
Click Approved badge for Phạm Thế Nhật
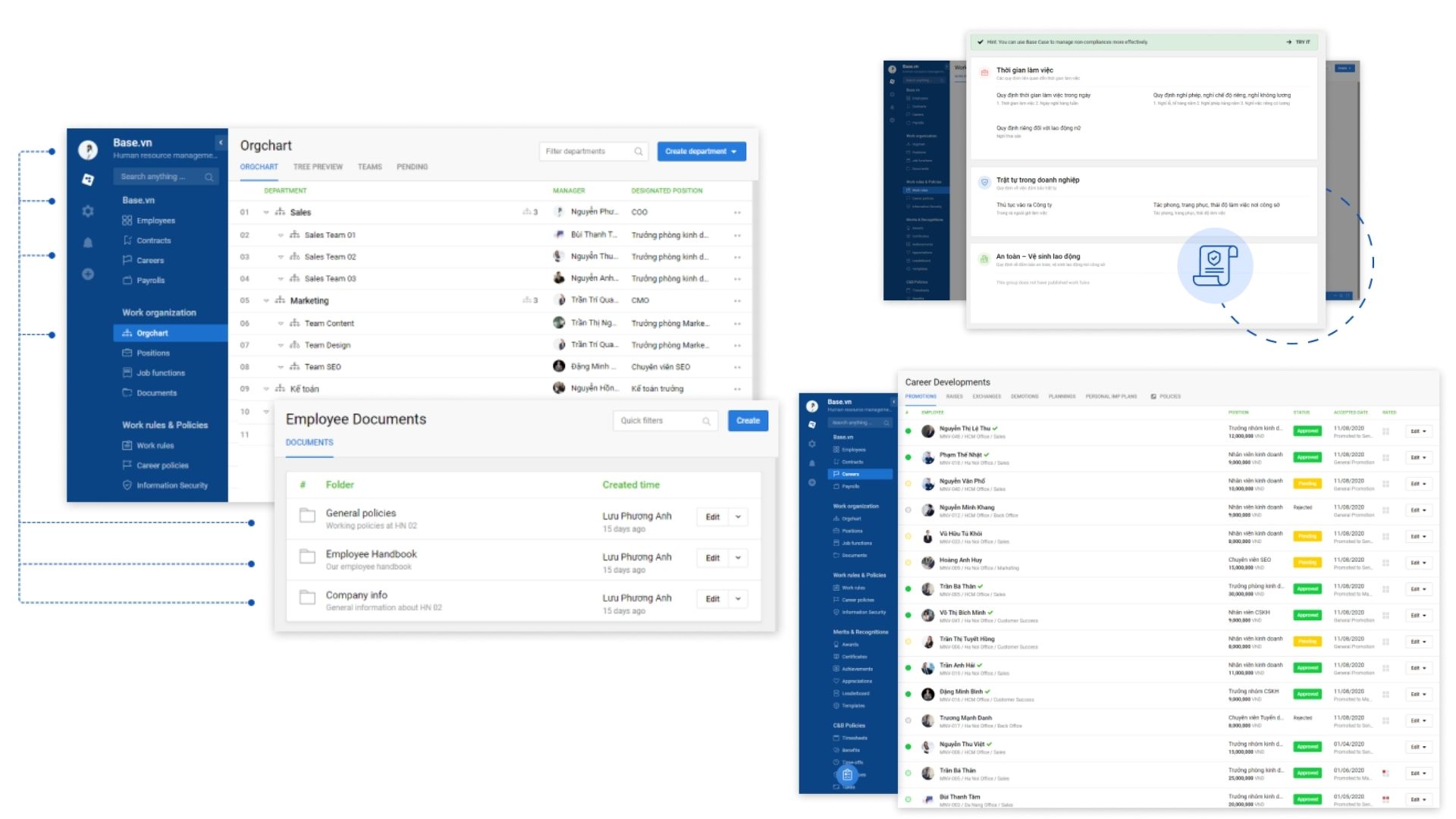coord(1307,457)
